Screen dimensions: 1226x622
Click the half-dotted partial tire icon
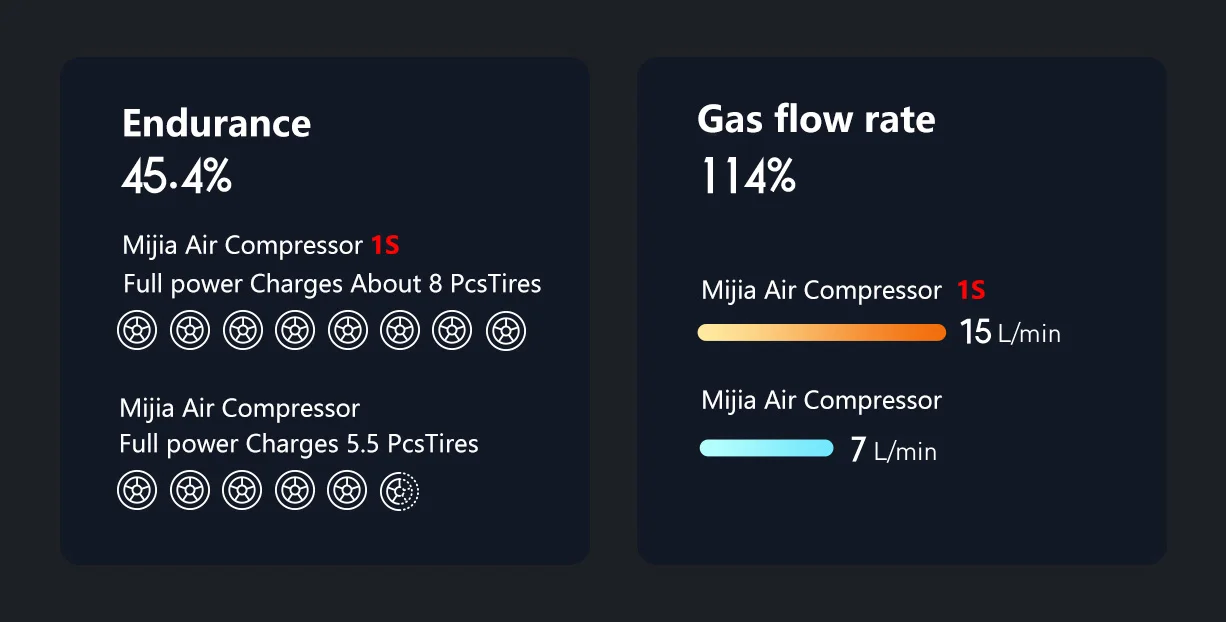point(400,490)
